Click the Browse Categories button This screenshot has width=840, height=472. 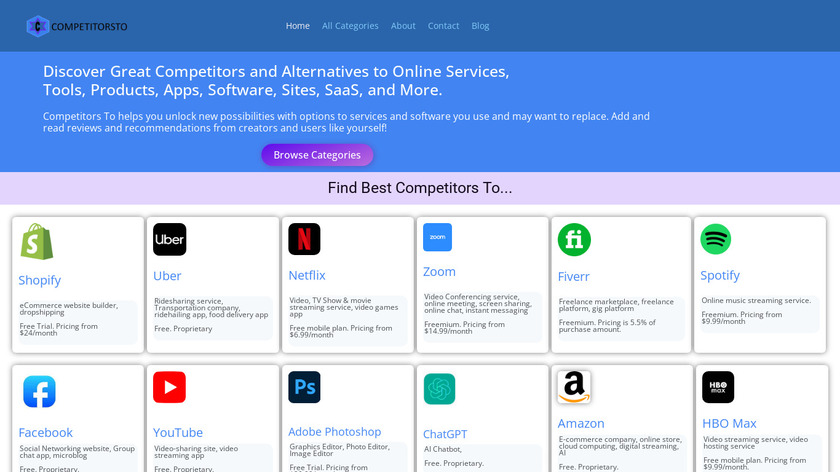[317, 155]
